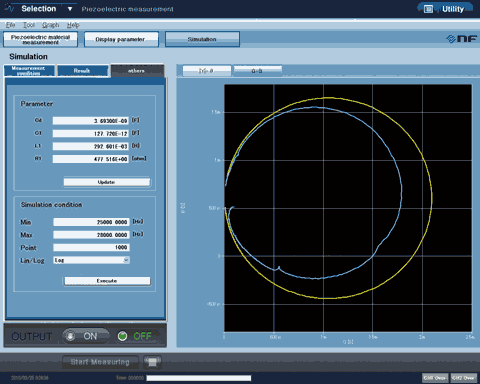Viewport: 480px width, 384px height.
Task: Click the CH1 Over indicator
Action: tap(435, 378)
